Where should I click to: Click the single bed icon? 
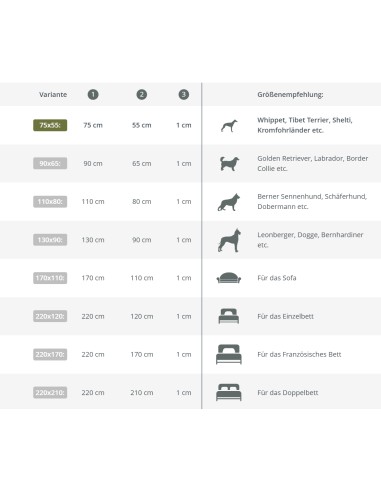click(229, 316)
